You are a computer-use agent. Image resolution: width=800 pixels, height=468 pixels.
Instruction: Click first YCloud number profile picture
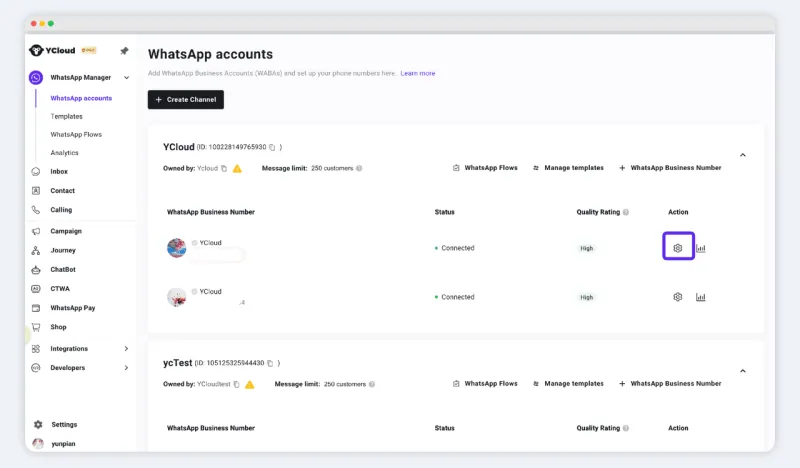(x=177, y=248)
